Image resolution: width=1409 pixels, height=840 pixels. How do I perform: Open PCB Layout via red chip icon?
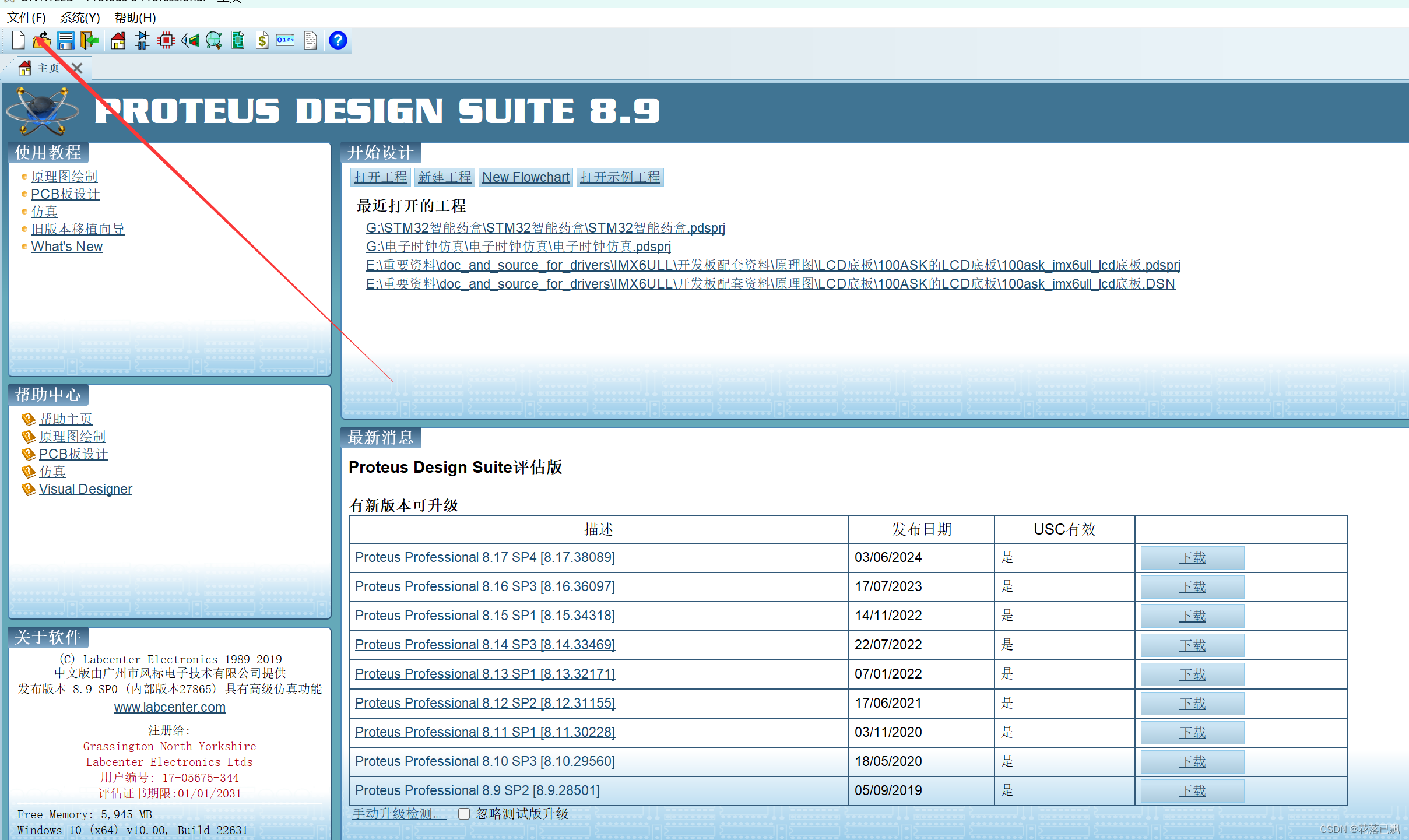pyautogui.click(x=166, y=40)
